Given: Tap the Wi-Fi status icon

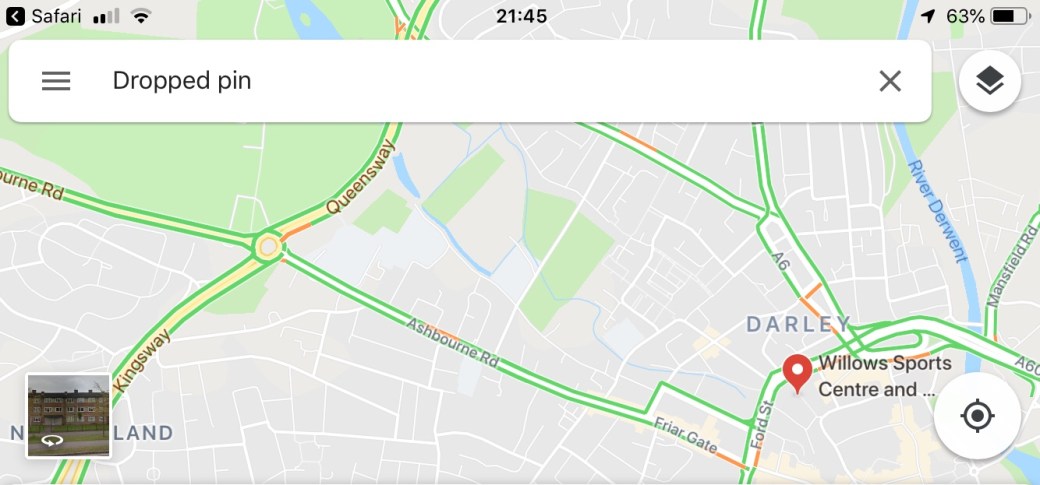Looking at the screenshot, I should 141,16.
